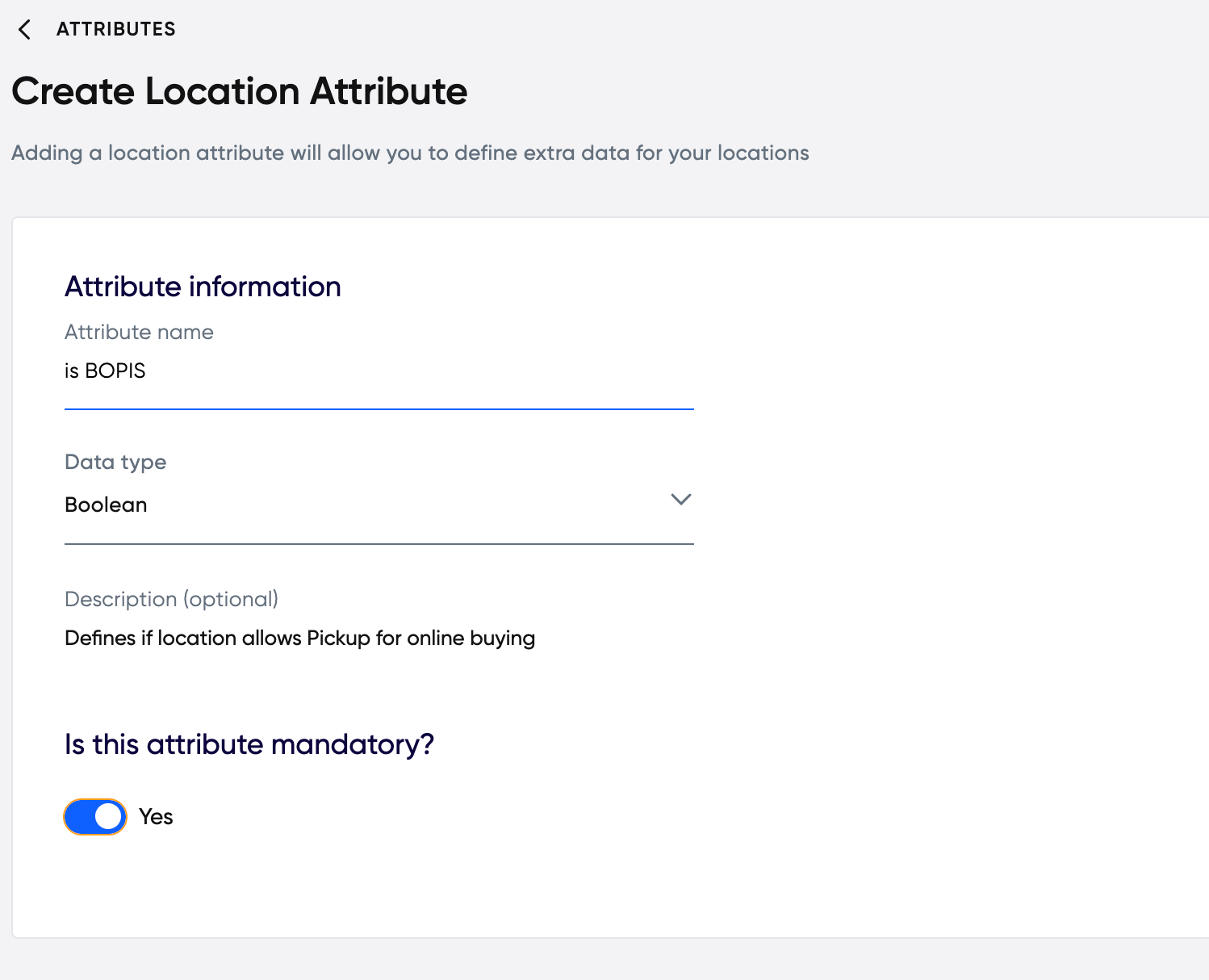The image size is (1209, 980).
Task: Click the word BOPIS in name field
Action: 115,371
